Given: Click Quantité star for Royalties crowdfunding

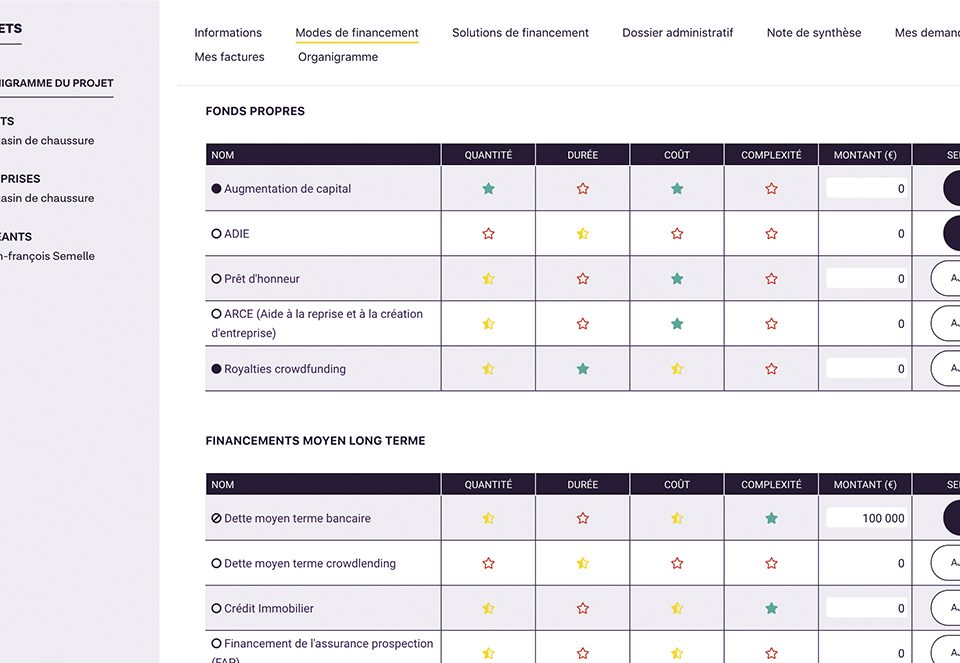Looking at the screenshot, I should tap(488, 369).
